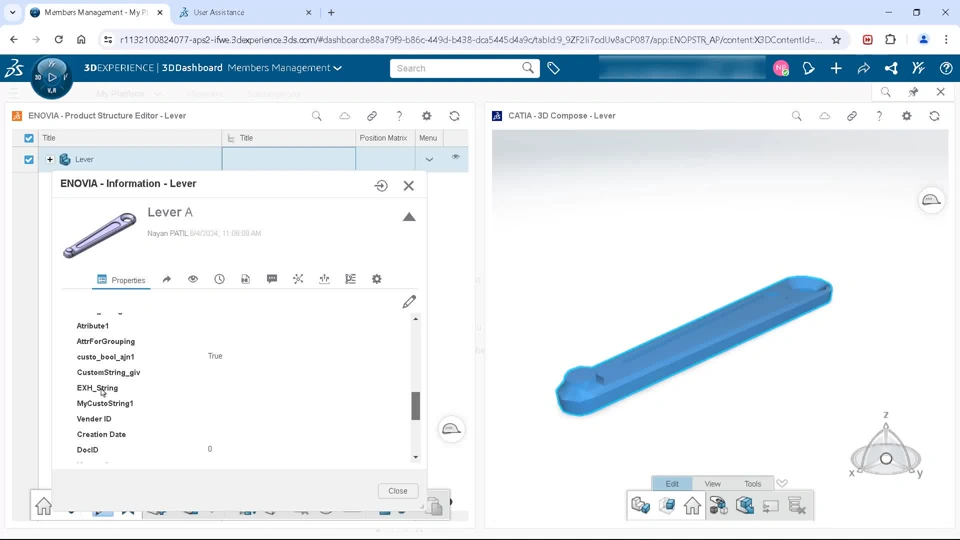Image resolution: width=960 pixels, height=540 pixels.
Task: Toggle the select-all checkbox in Title header
Action: click(x=29, y=138)
